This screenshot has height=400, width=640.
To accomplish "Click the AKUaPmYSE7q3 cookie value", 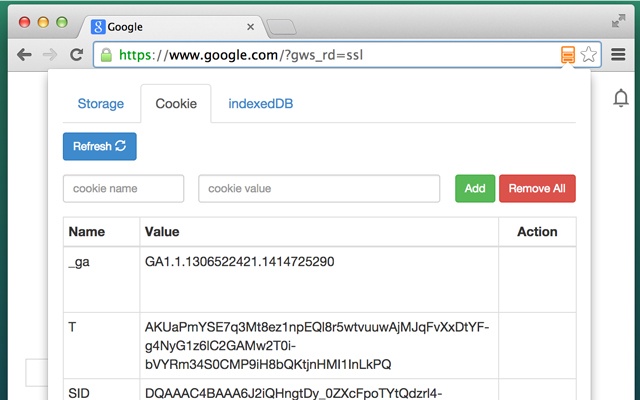I will (317, 345).
